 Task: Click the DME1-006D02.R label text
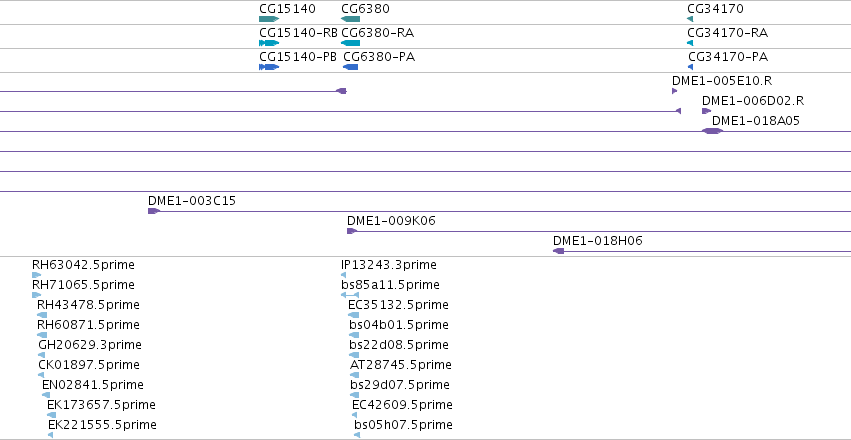(753, 100)
